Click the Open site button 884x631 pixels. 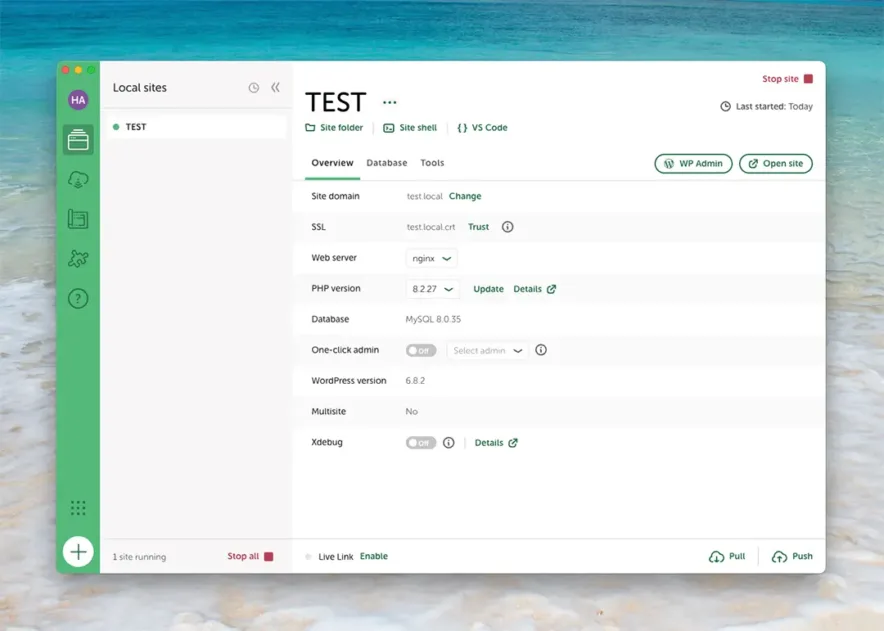pyautogui.click(x=776, y=164)
